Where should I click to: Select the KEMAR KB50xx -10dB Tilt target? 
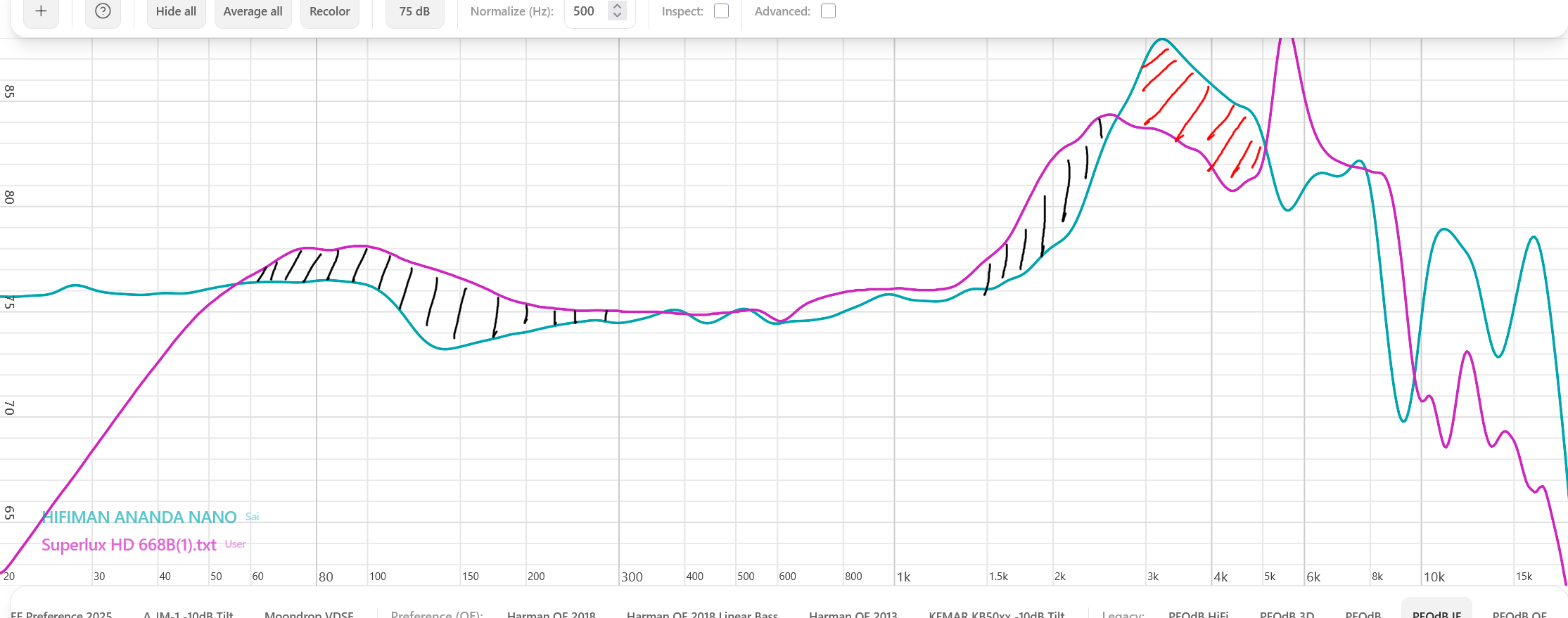pos(996,614)
